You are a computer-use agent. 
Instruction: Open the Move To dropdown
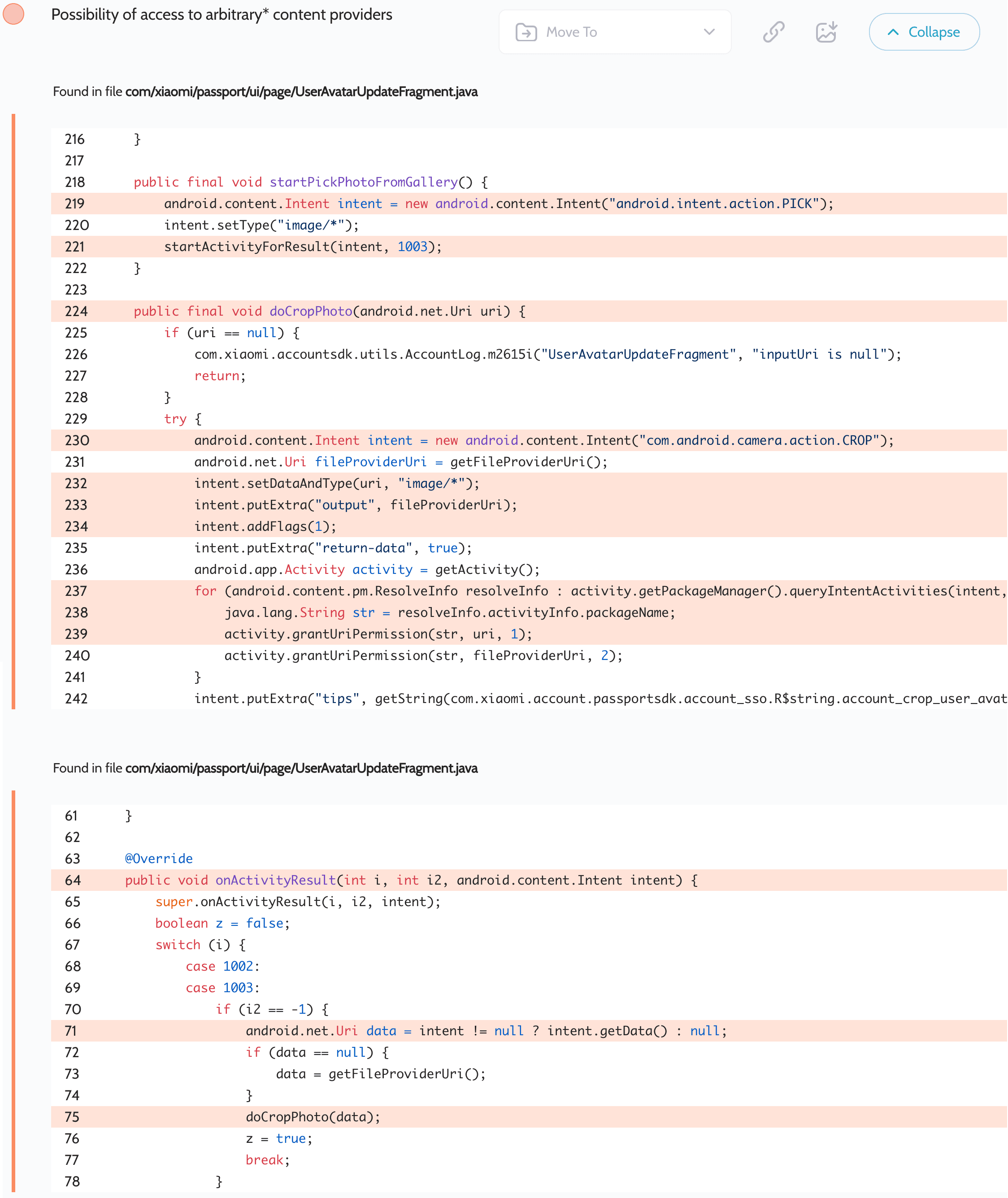tap(614, 32)
